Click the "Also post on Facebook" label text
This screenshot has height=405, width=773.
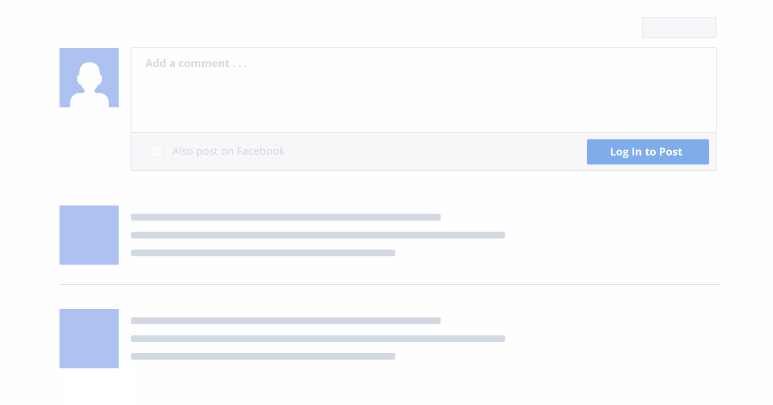pyautogui.click(x=228, y=151)
